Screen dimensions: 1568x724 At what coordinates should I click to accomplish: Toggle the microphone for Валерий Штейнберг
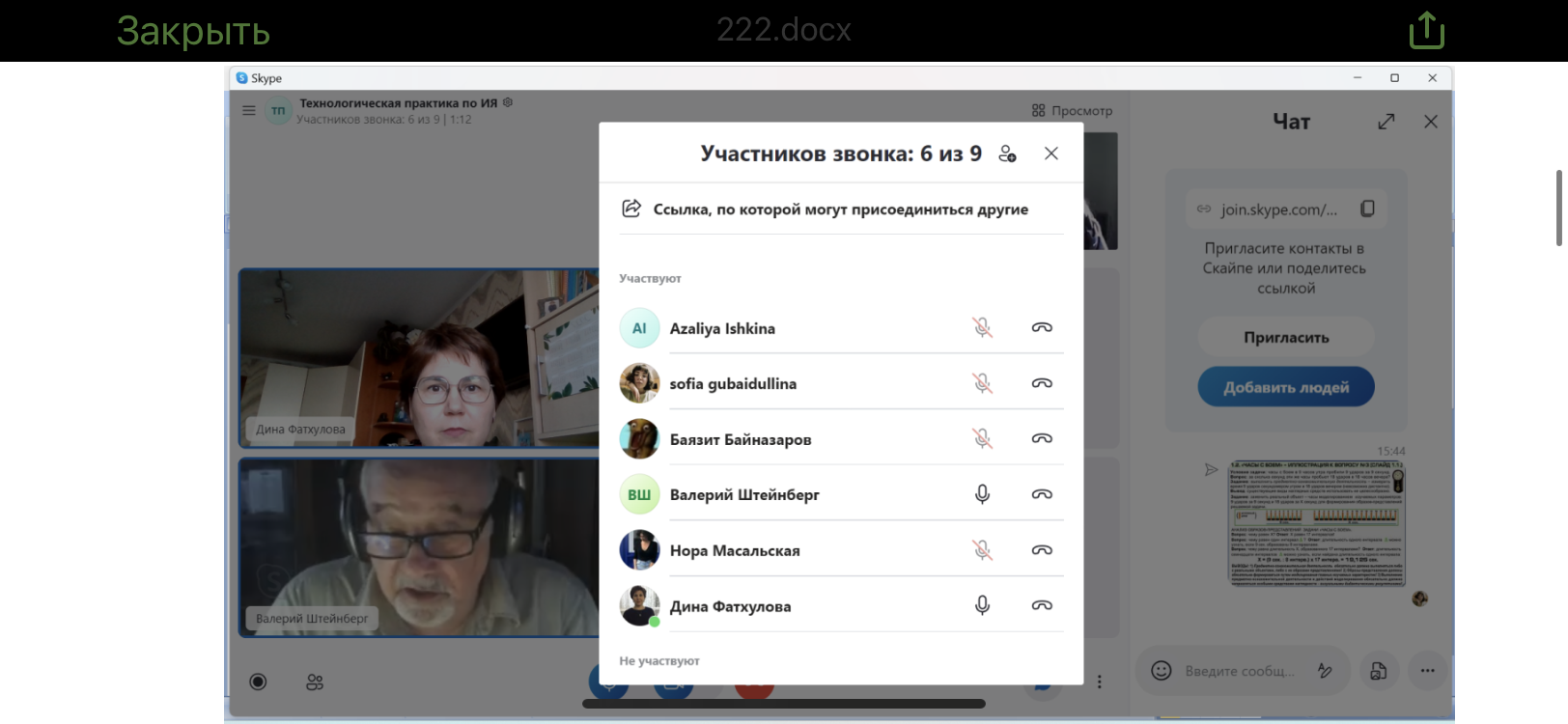(x=982, y=494)
